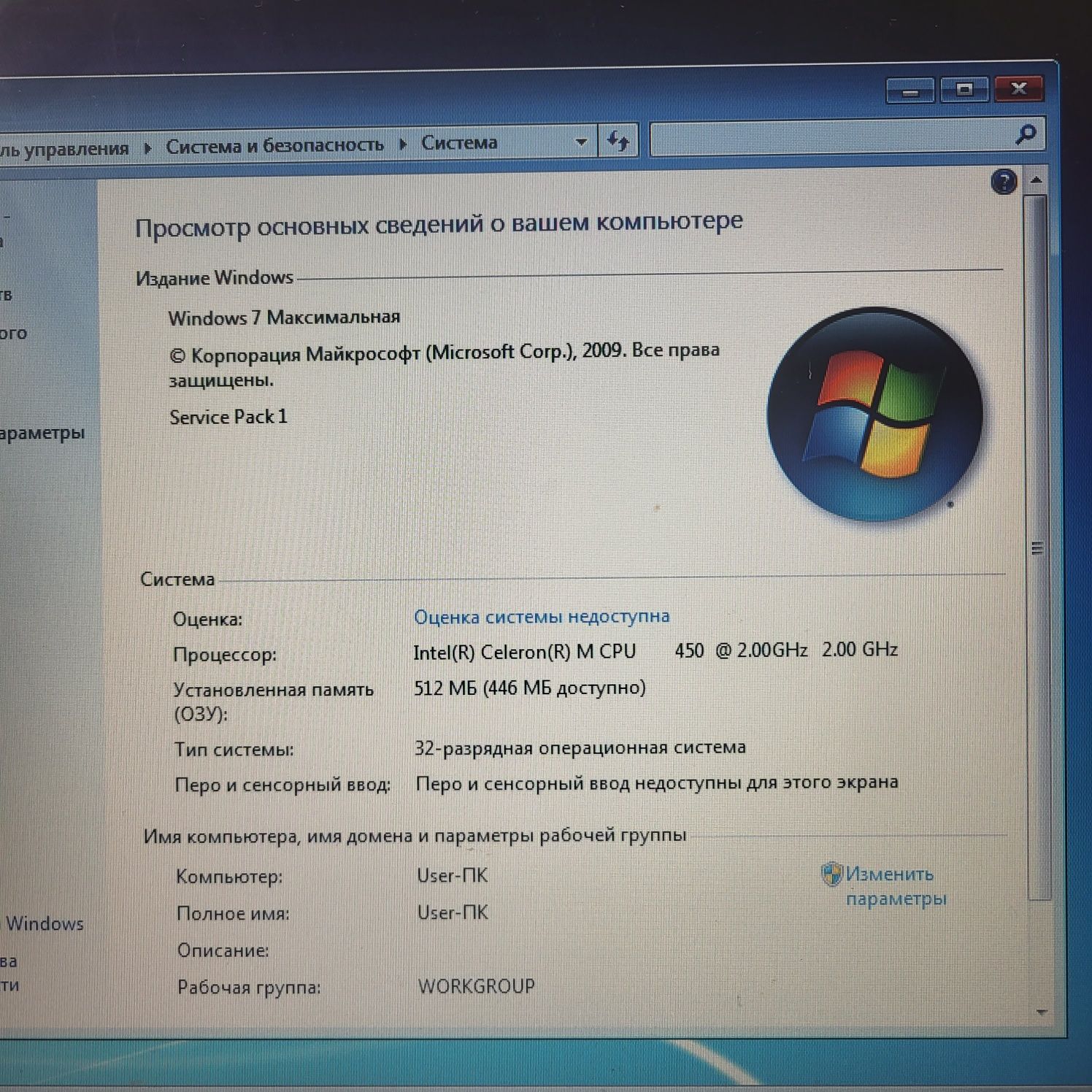Open Оценка системы недоступна link

pyautogui.click(x=542, y=617)
